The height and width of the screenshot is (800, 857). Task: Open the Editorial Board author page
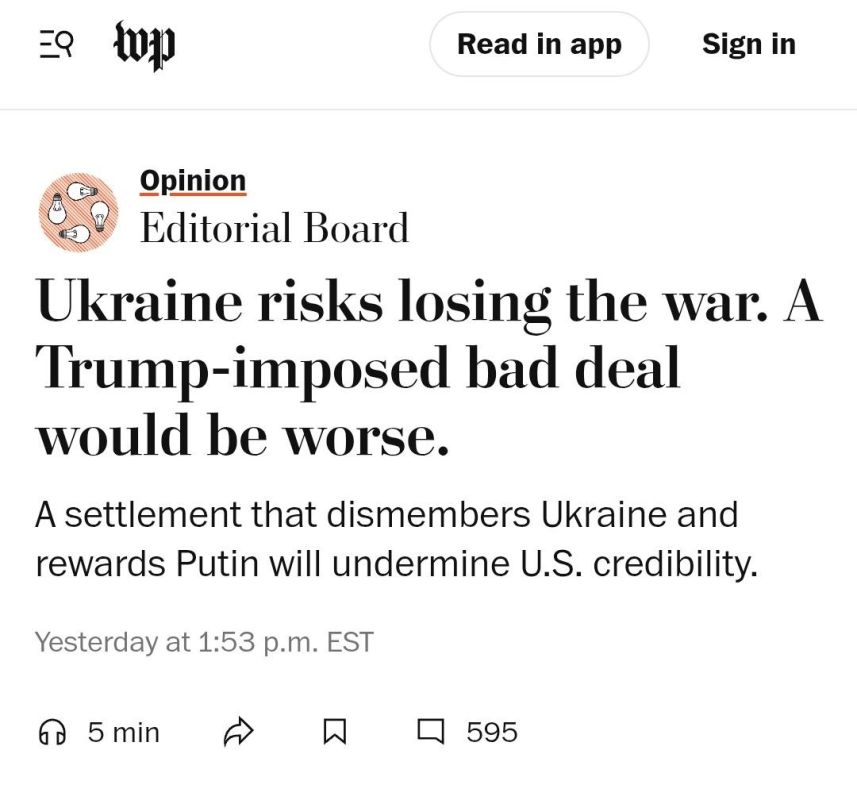(x=274, y=228)
